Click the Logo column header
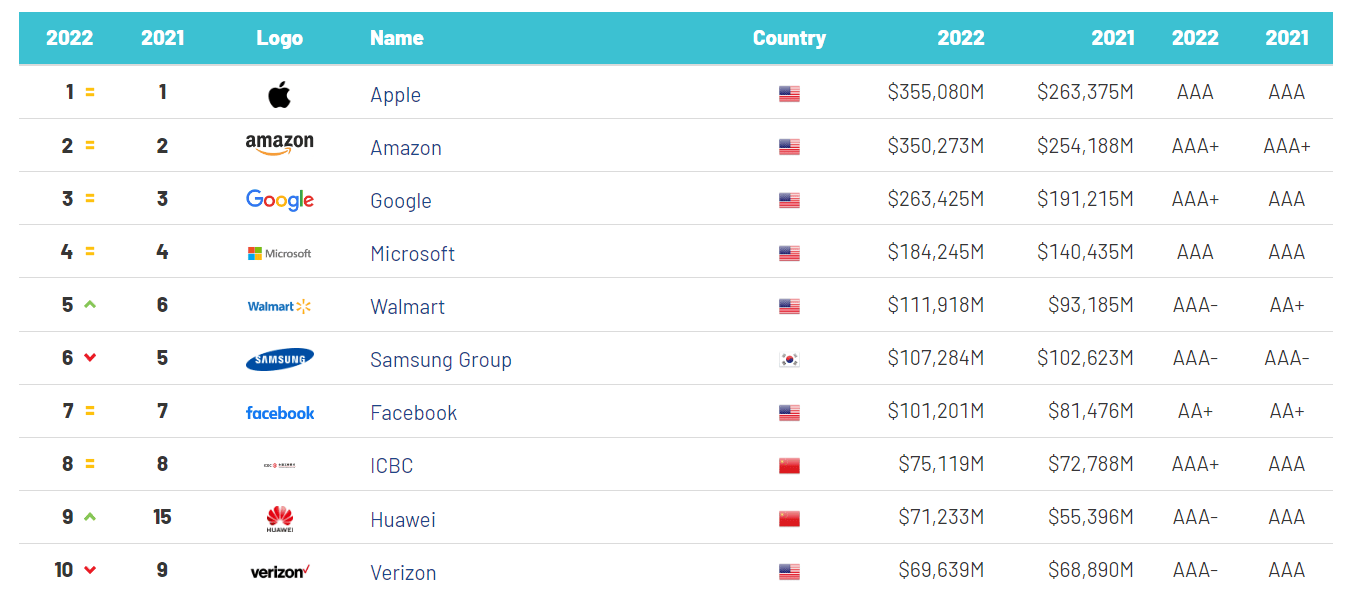The width and height of the screenshot is (1355, 594). [280, 38]
